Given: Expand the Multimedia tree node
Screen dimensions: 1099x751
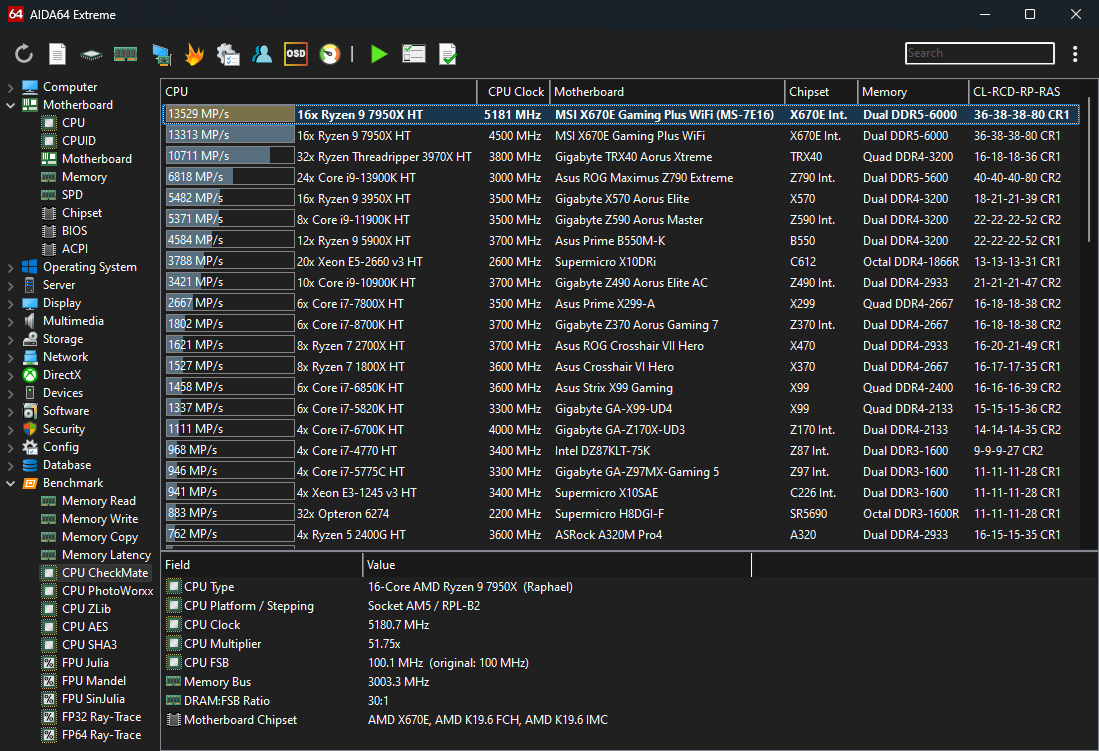Looking at the screenshot, I should 11,321.
